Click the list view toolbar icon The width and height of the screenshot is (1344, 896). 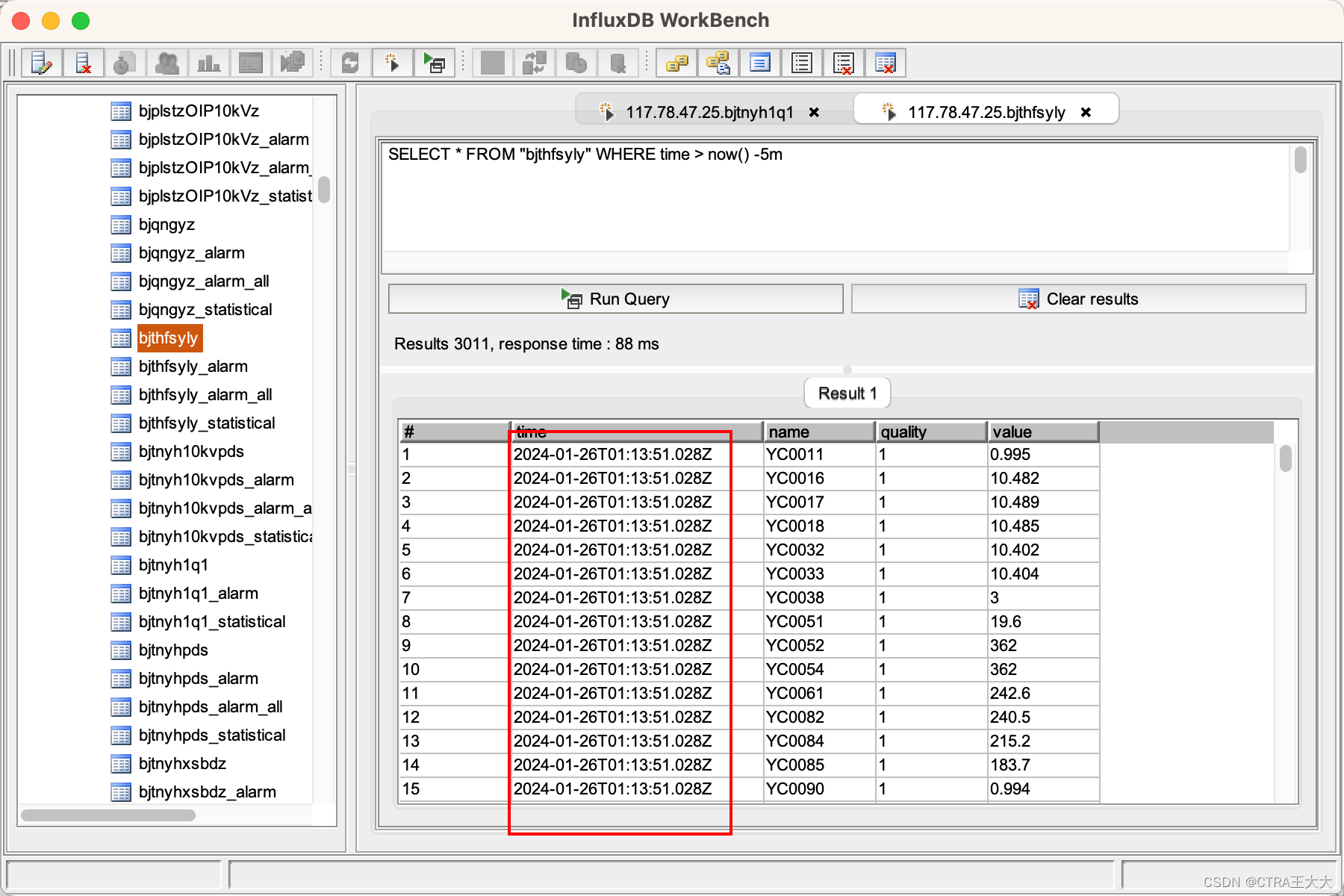tap(802, 63)
